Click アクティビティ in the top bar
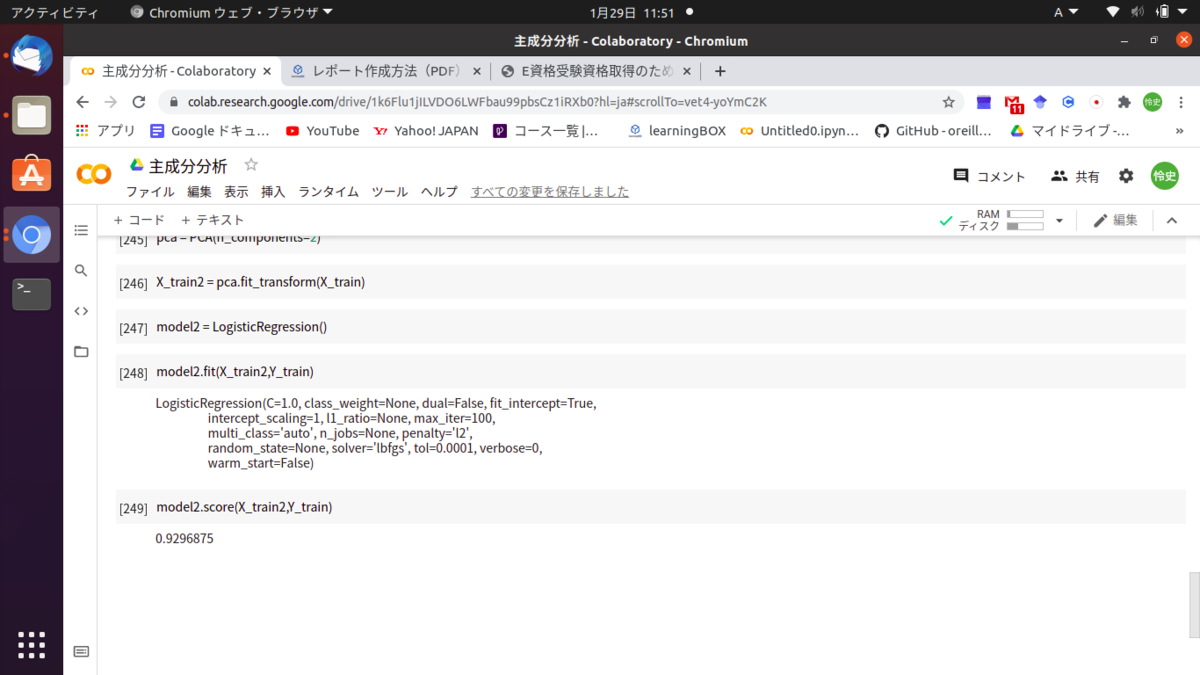This screenshot has width=1200, height=675. click(55, 13)
